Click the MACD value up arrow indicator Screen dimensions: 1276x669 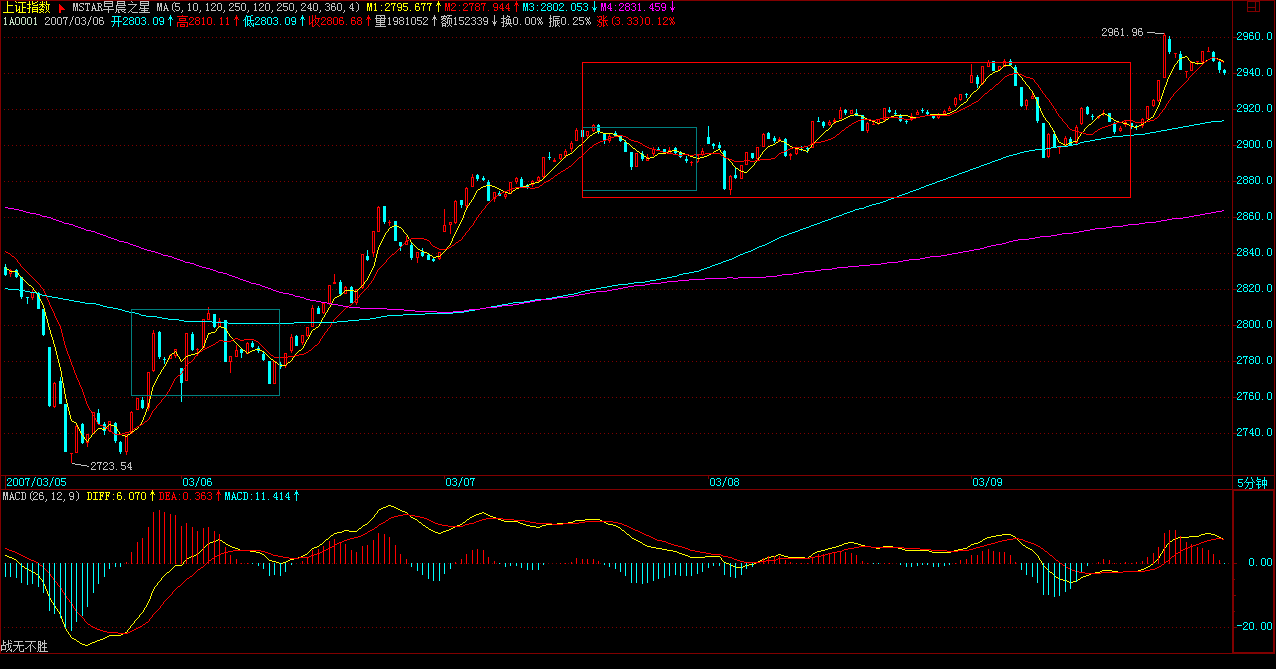point(296,496)
